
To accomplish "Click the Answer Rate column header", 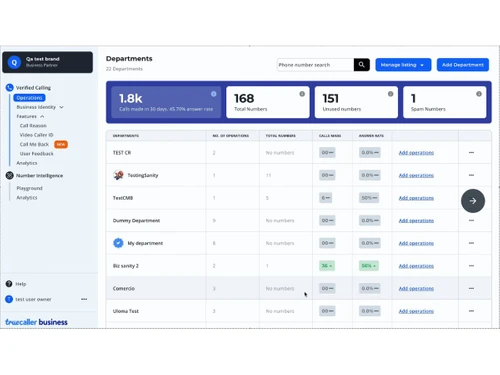I will pyautogui.click(x=371, y=136).
